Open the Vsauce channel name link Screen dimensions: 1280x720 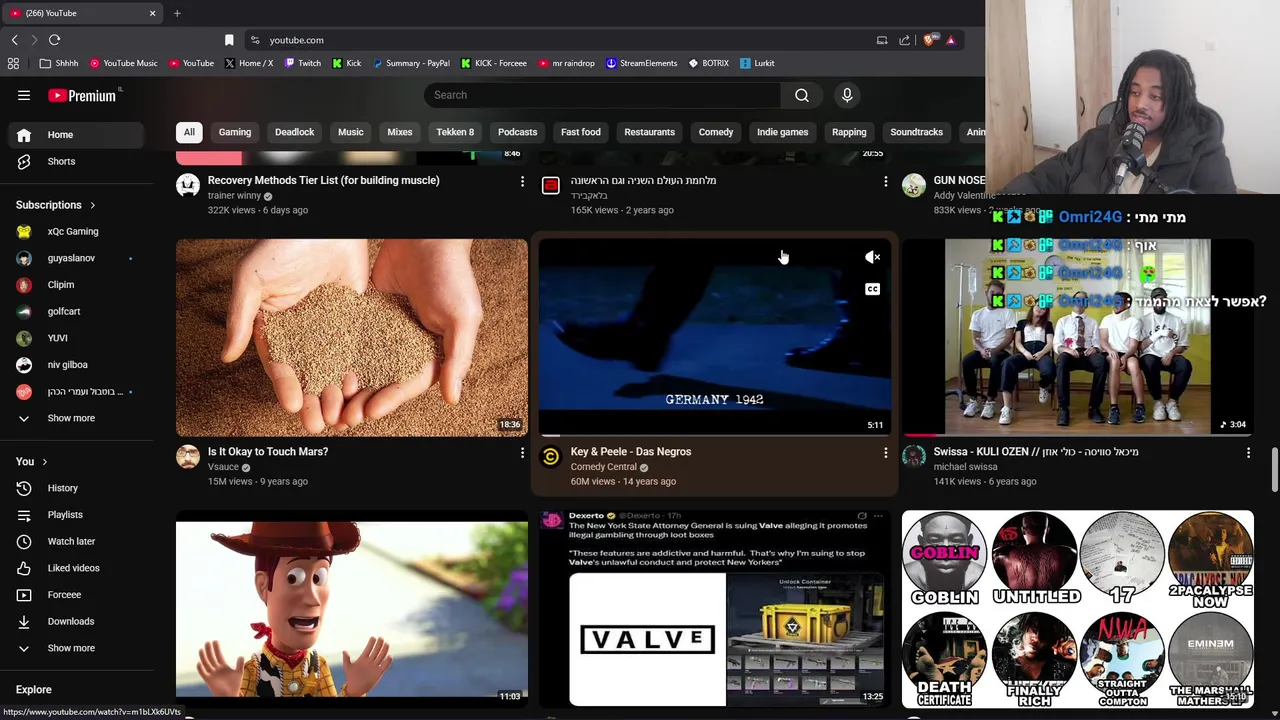[223, 467]
